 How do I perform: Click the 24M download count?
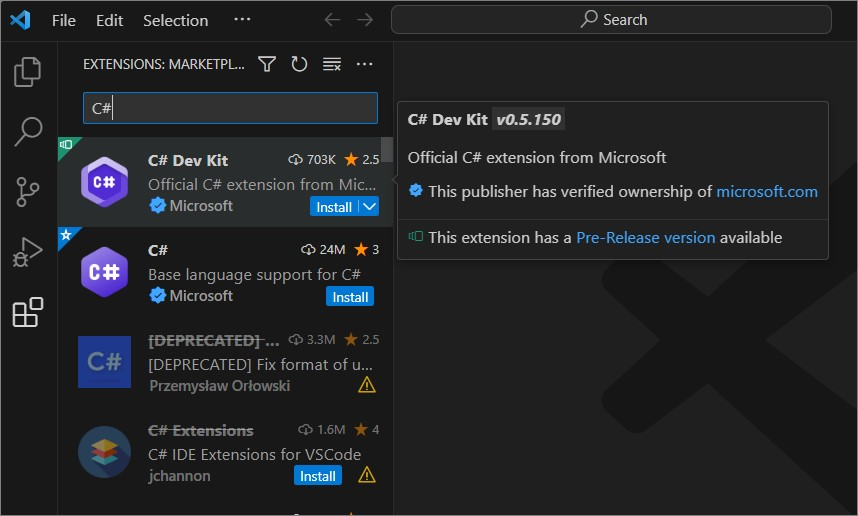coord(323,250)
